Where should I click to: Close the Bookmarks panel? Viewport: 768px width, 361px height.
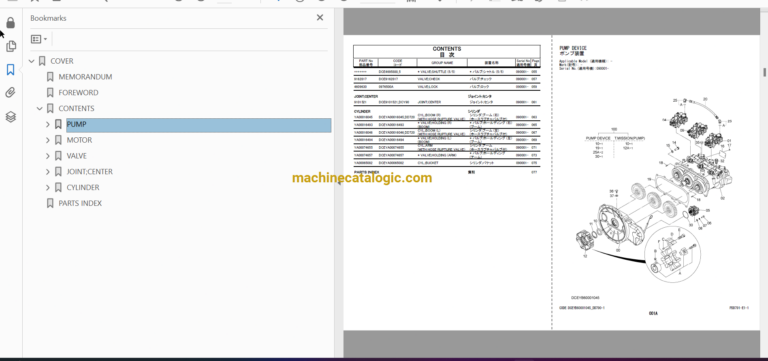pyautogui.click(x=320, y=18)
